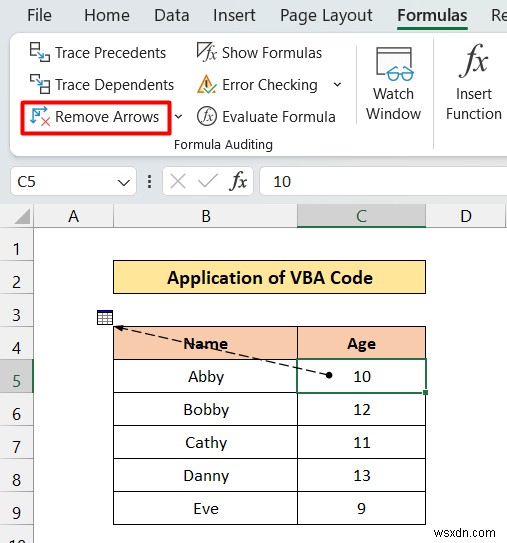Open the File menu

click(39, 16)
